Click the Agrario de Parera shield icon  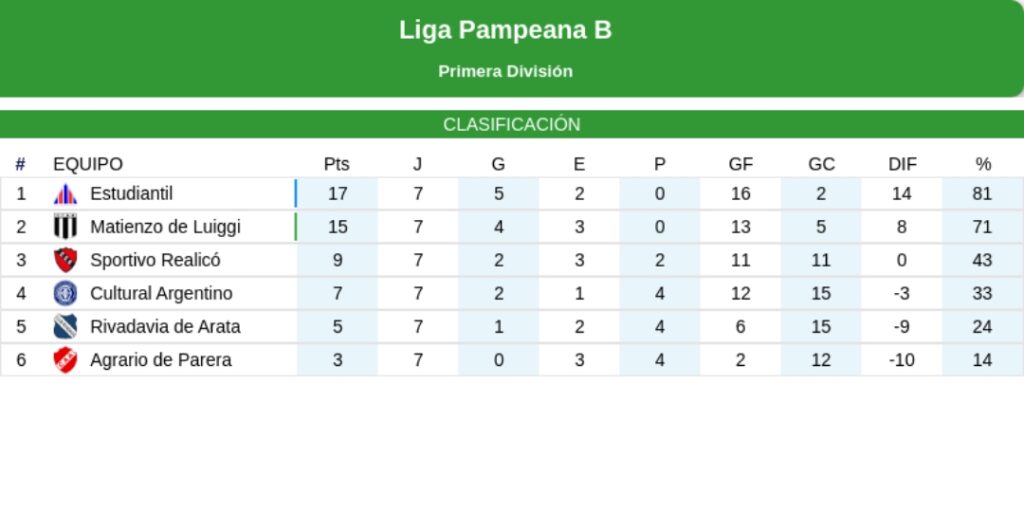click(65, 360)
